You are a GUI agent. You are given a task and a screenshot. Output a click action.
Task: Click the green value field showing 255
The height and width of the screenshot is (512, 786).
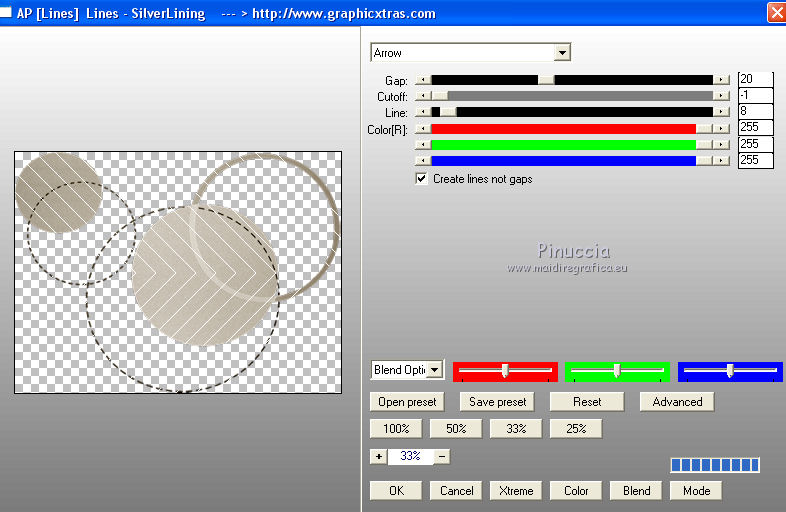[755, 144]
